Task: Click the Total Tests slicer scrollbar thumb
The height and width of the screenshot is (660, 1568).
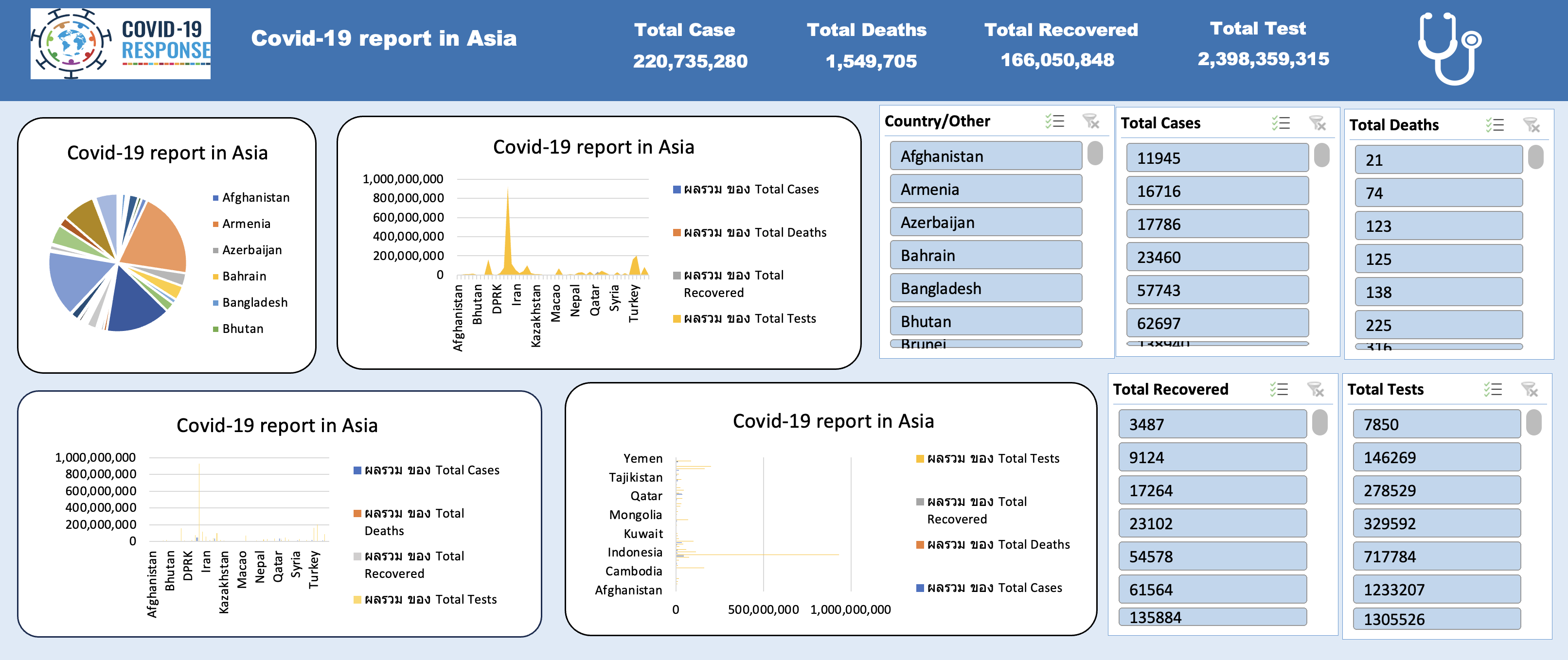Action: coord(1533,422)
